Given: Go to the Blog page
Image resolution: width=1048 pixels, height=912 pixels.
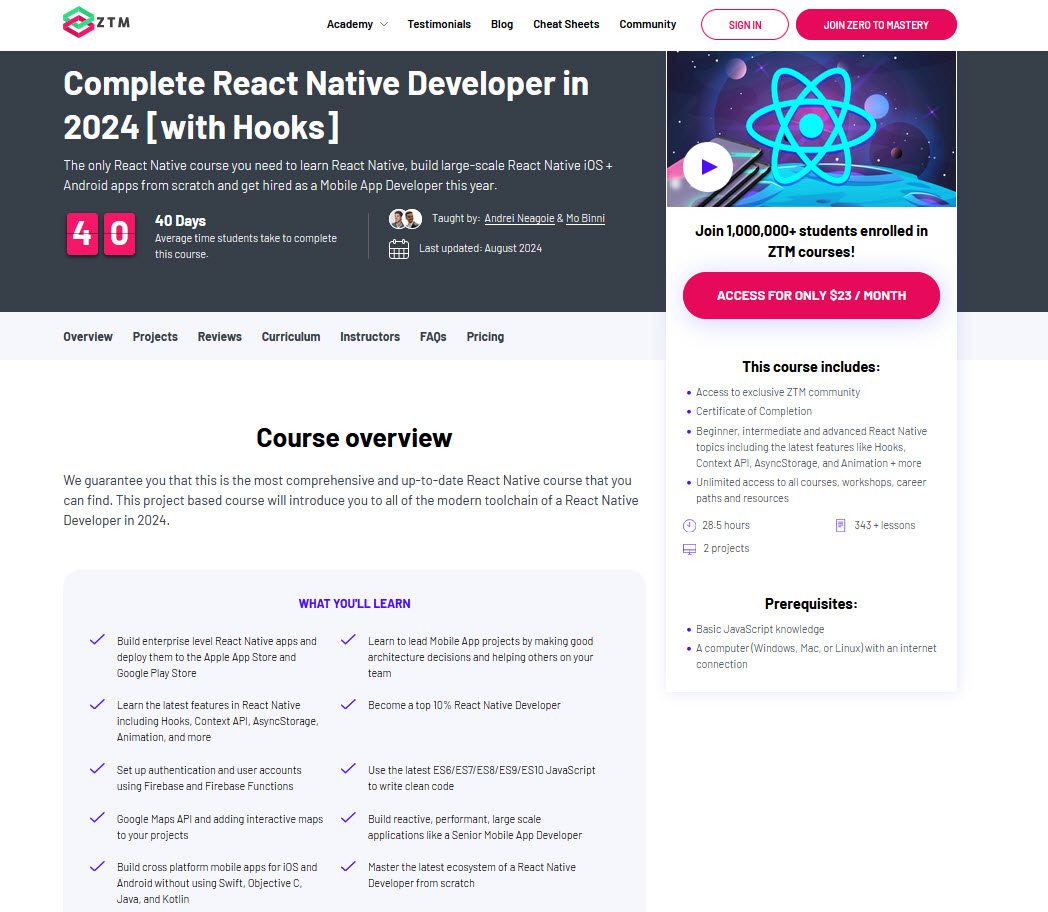Looking at the screenshot, I should tap(502, 24).
